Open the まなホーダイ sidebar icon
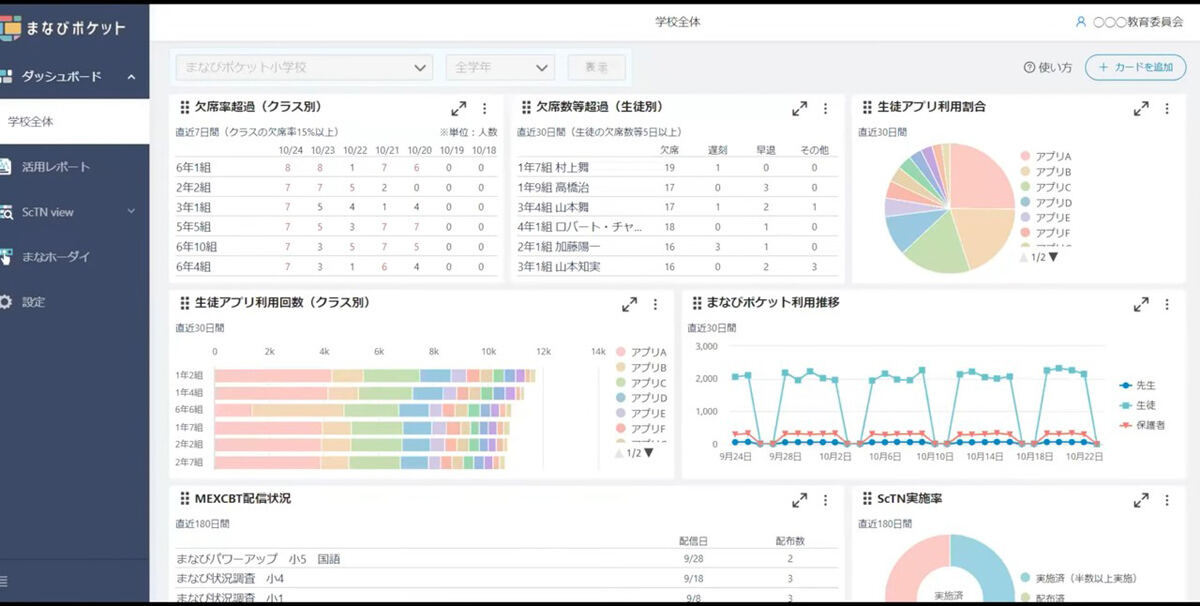The width and height of the screenshot is (1200, 606). pos(5,257)
